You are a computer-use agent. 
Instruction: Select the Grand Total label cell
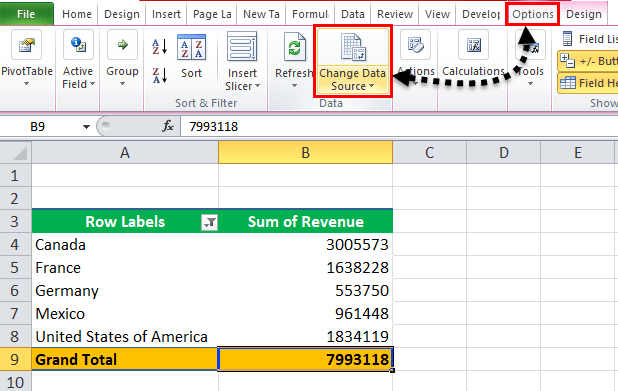coord(125,359)
